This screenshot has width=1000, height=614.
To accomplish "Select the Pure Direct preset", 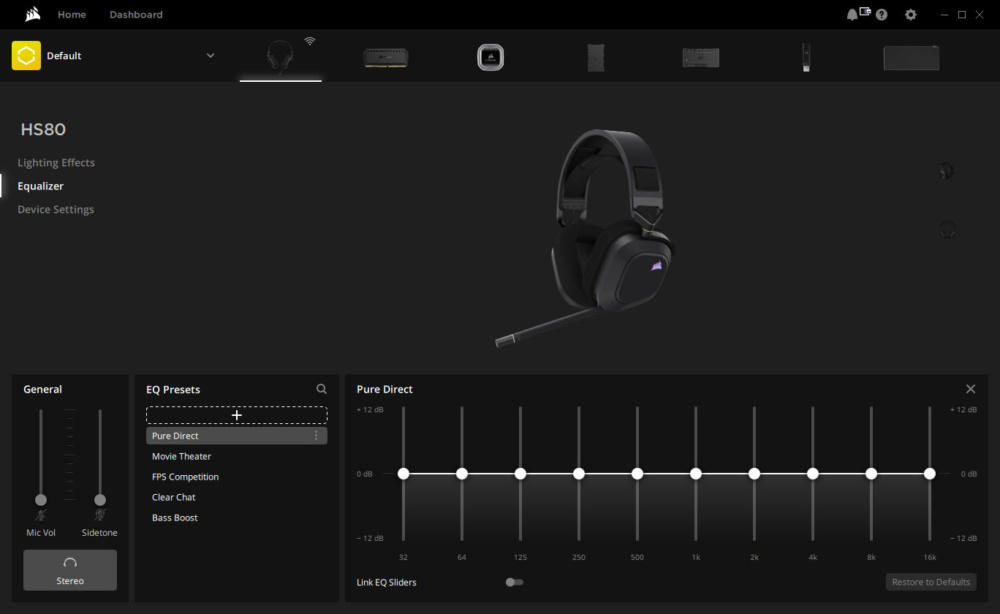I will (x=237, y=435).
